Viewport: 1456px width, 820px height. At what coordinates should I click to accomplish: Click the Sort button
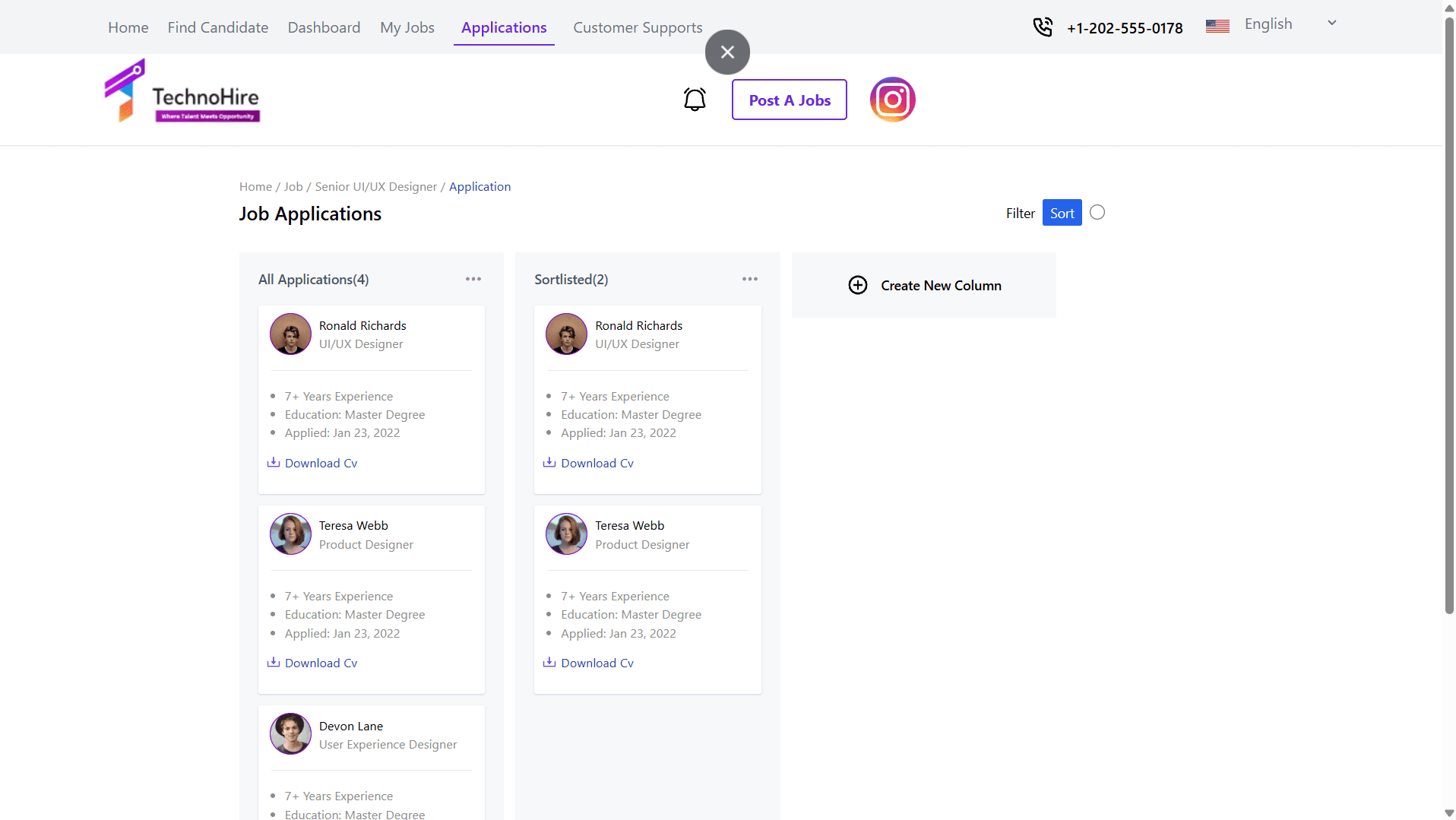[x=1062, y=213]
